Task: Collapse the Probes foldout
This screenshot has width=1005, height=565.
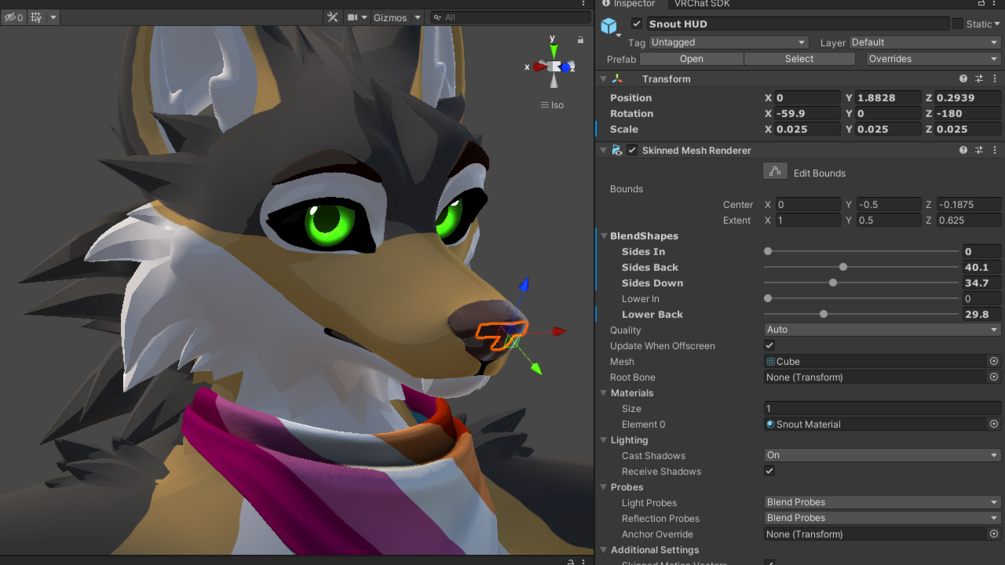Action: (604, 487)
